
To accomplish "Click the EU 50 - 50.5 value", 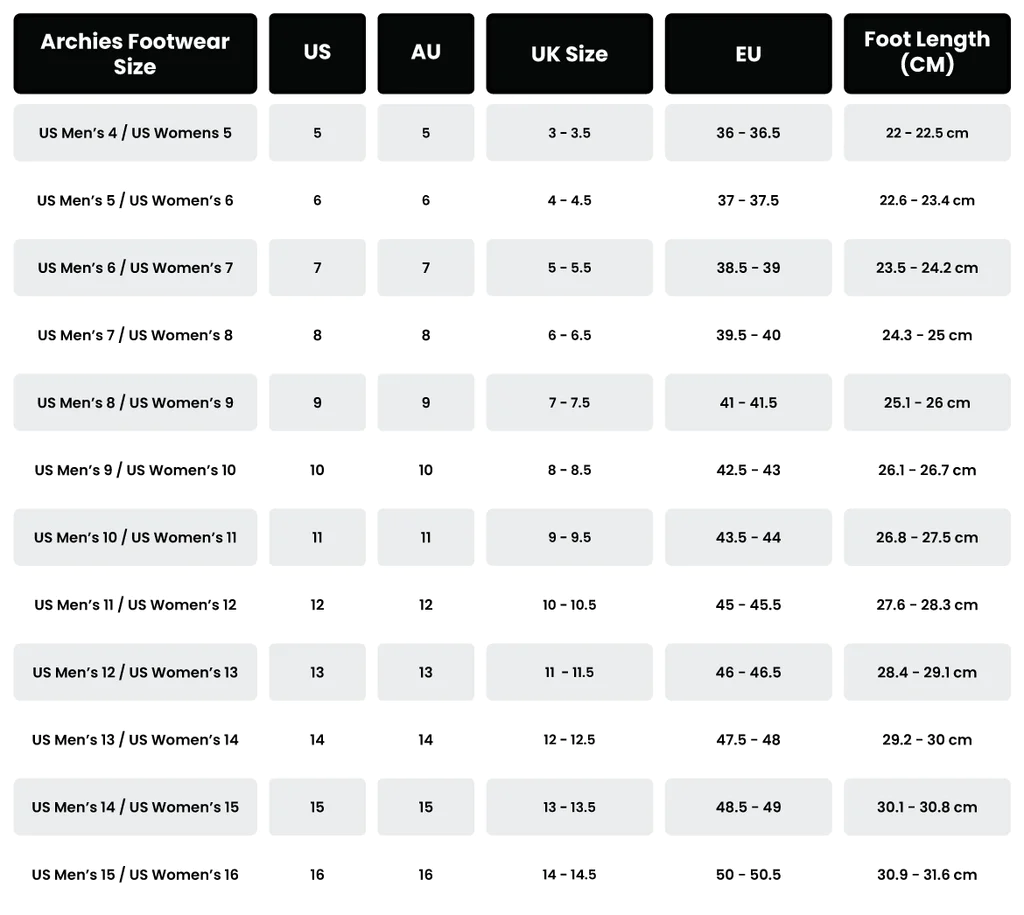I will 748,875.
